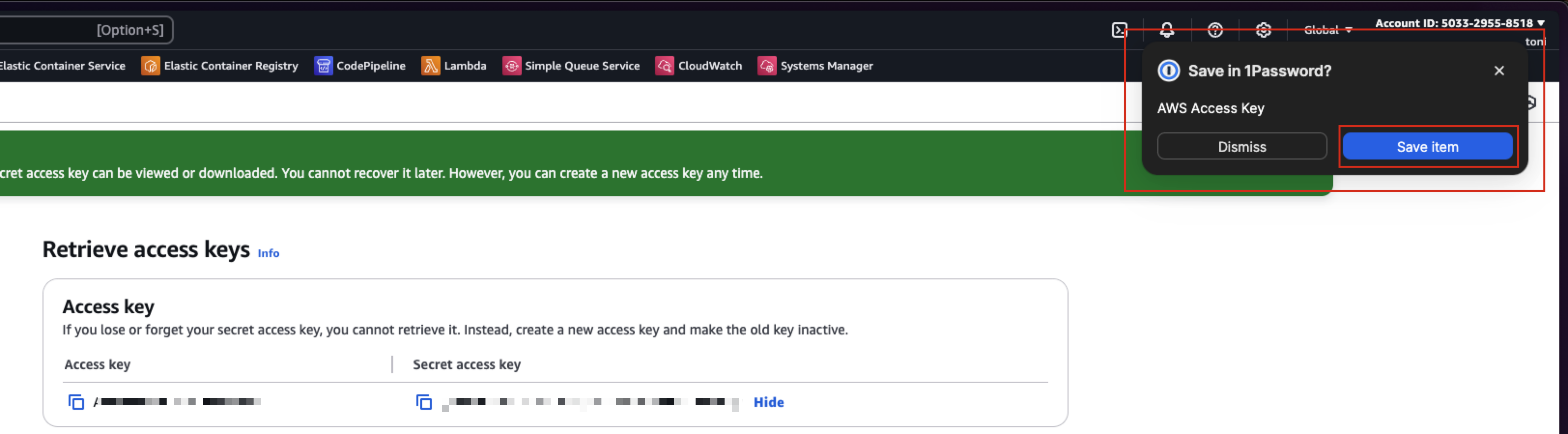The width and height of the screenshot is (1568, 434).
Task: Close the 1Password popup
Action: tap(1498, 71)
